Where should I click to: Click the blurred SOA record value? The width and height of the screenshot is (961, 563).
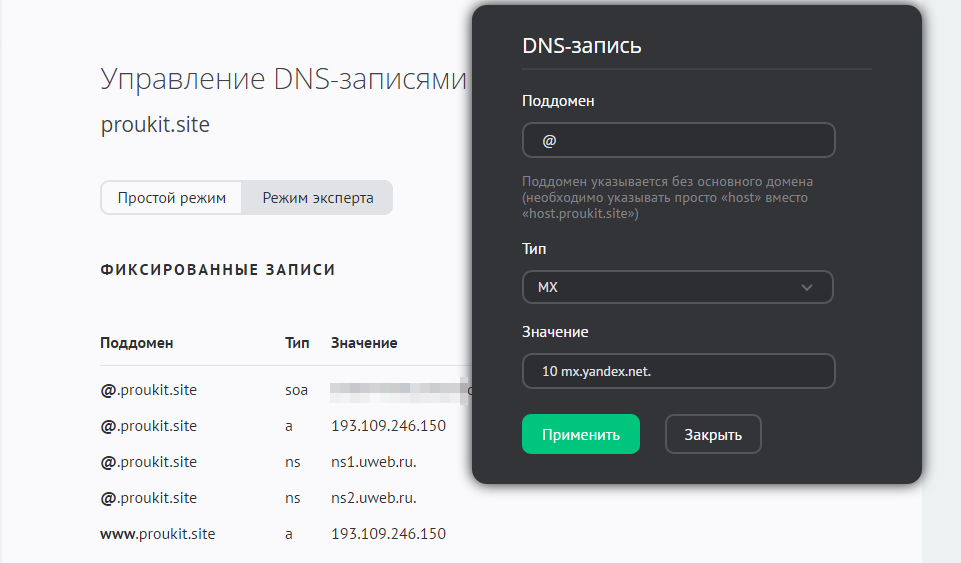point(398,389)
